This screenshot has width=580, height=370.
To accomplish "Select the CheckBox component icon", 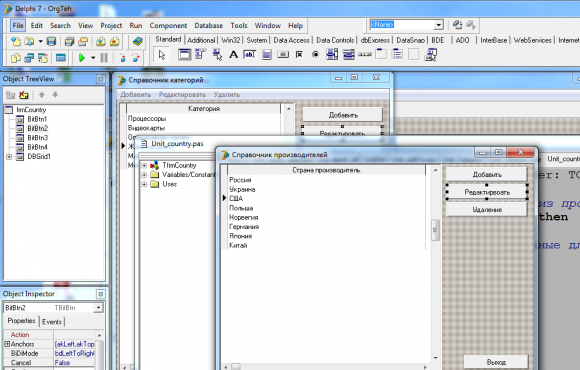I will point(299,55).
